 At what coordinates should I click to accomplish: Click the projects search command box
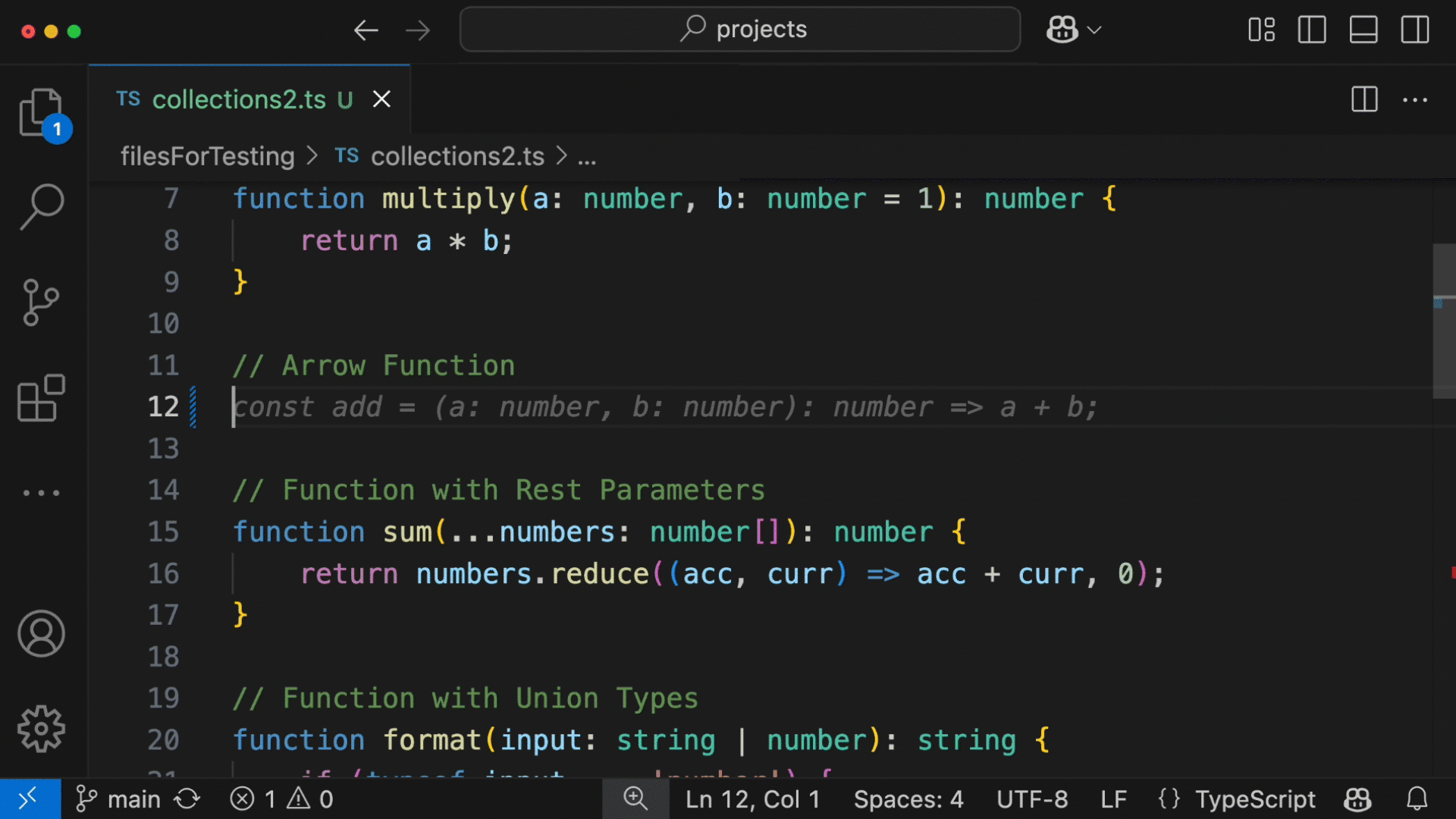pyautogui.click(x=740, y=30)
